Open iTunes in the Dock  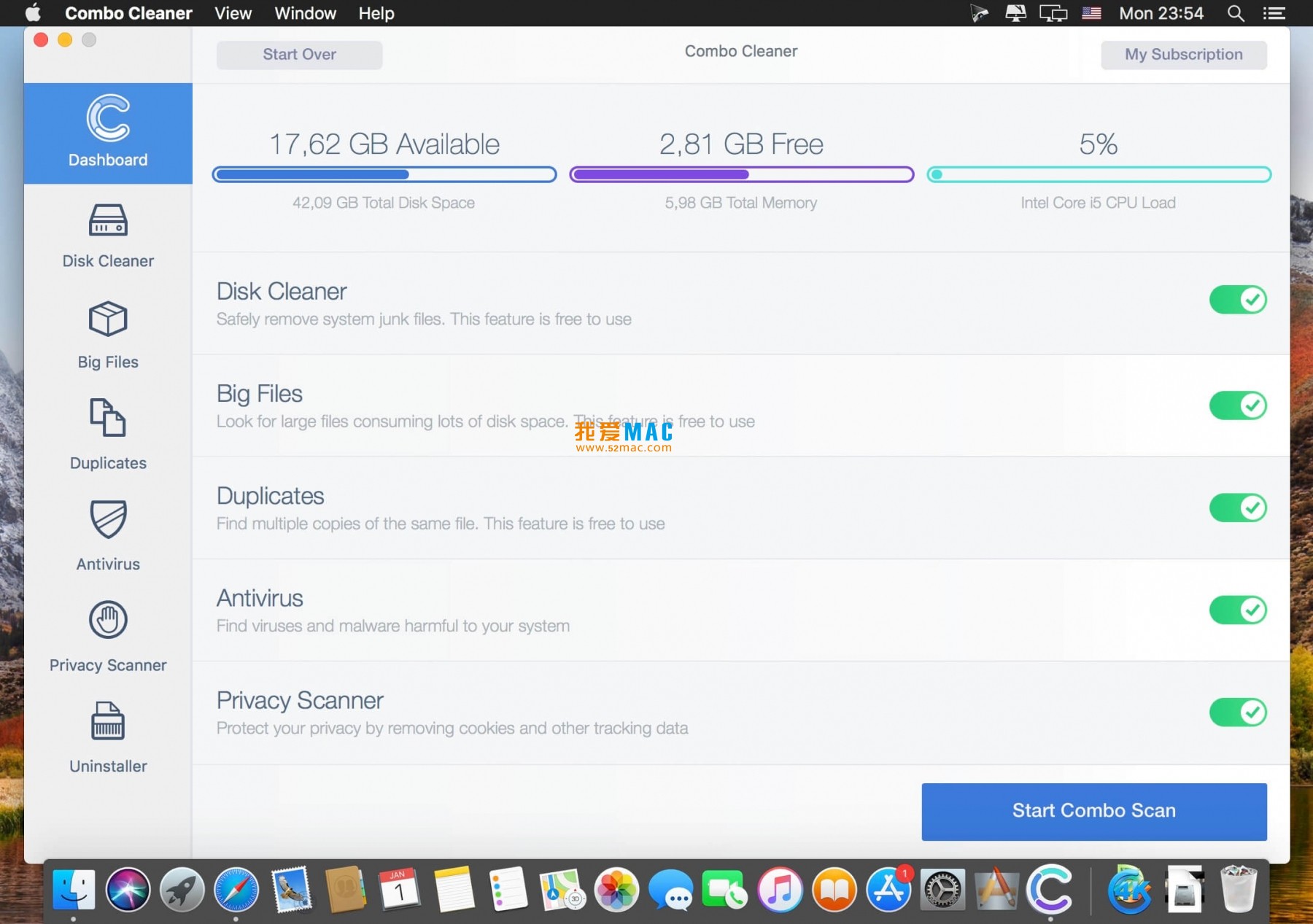(x=780, y=890)
